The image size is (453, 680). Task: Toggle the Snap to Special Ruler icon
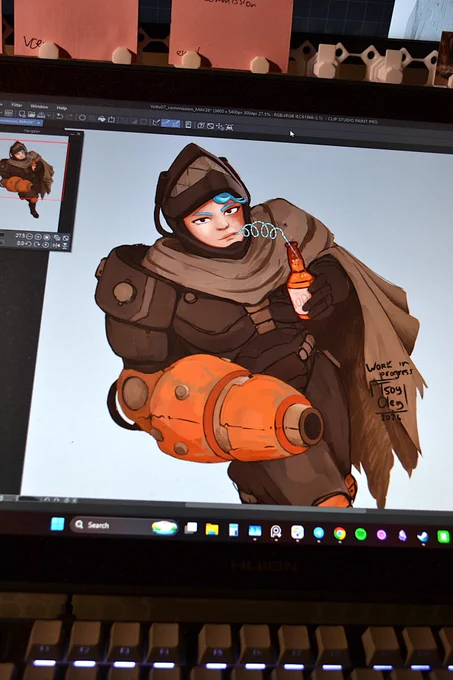pyautogui.click(x=166, y=123)
